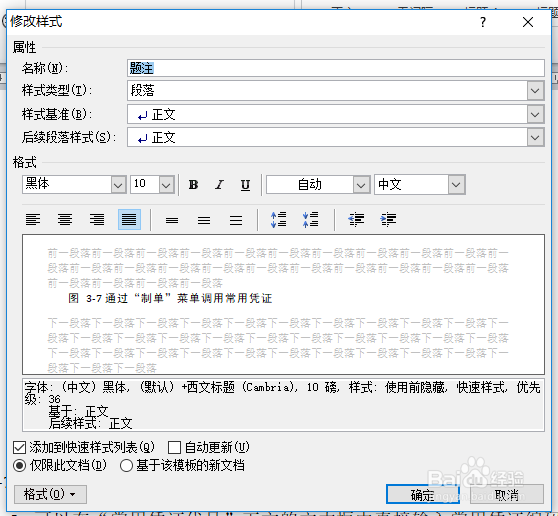This screenshot has width=558, height=516.
Task: Open the 格式(O) menu button
Action: pos(50,494)
